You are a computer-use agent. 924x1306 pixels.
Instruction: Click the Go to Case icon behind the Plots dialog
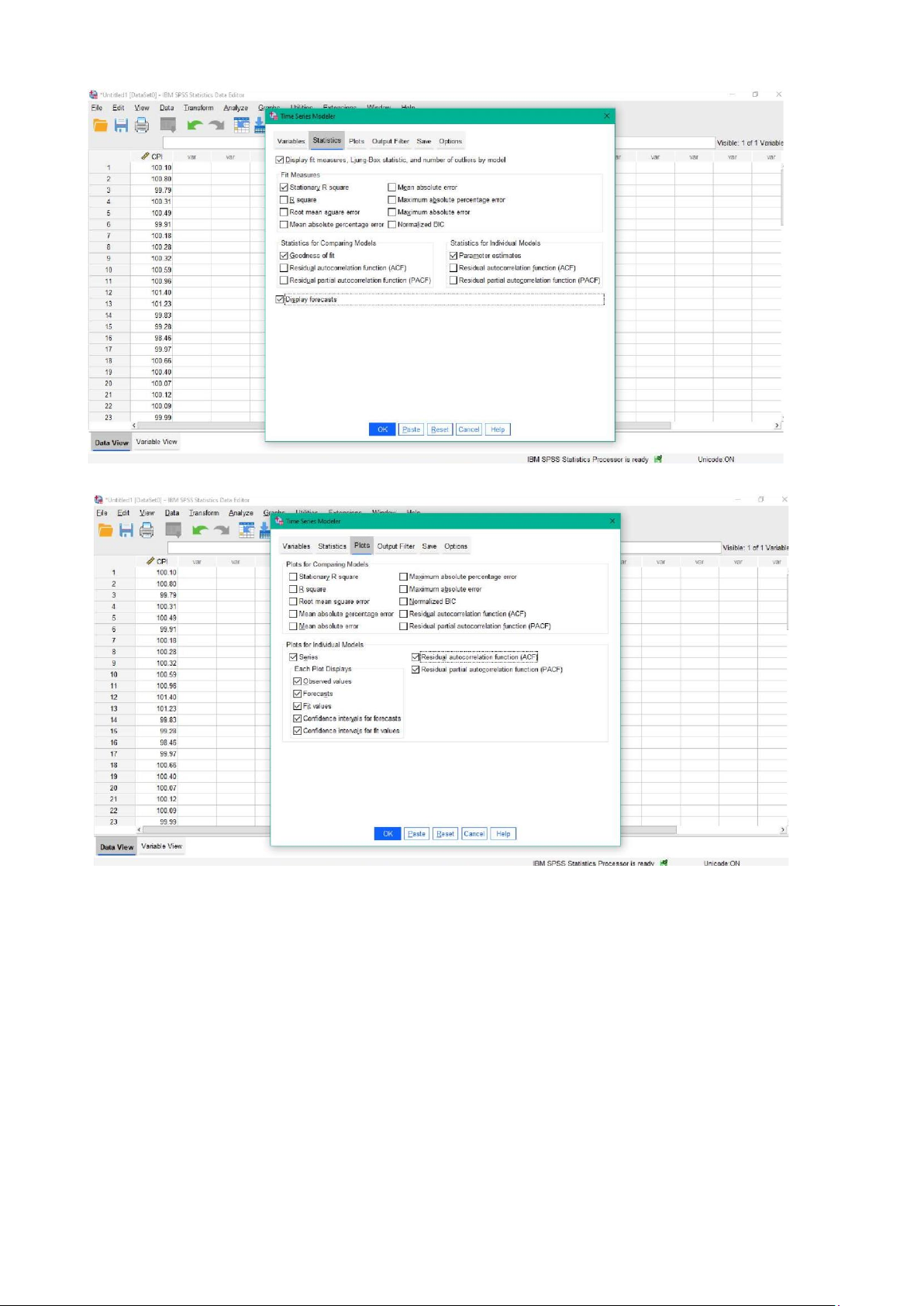click(x=247, y=530)
